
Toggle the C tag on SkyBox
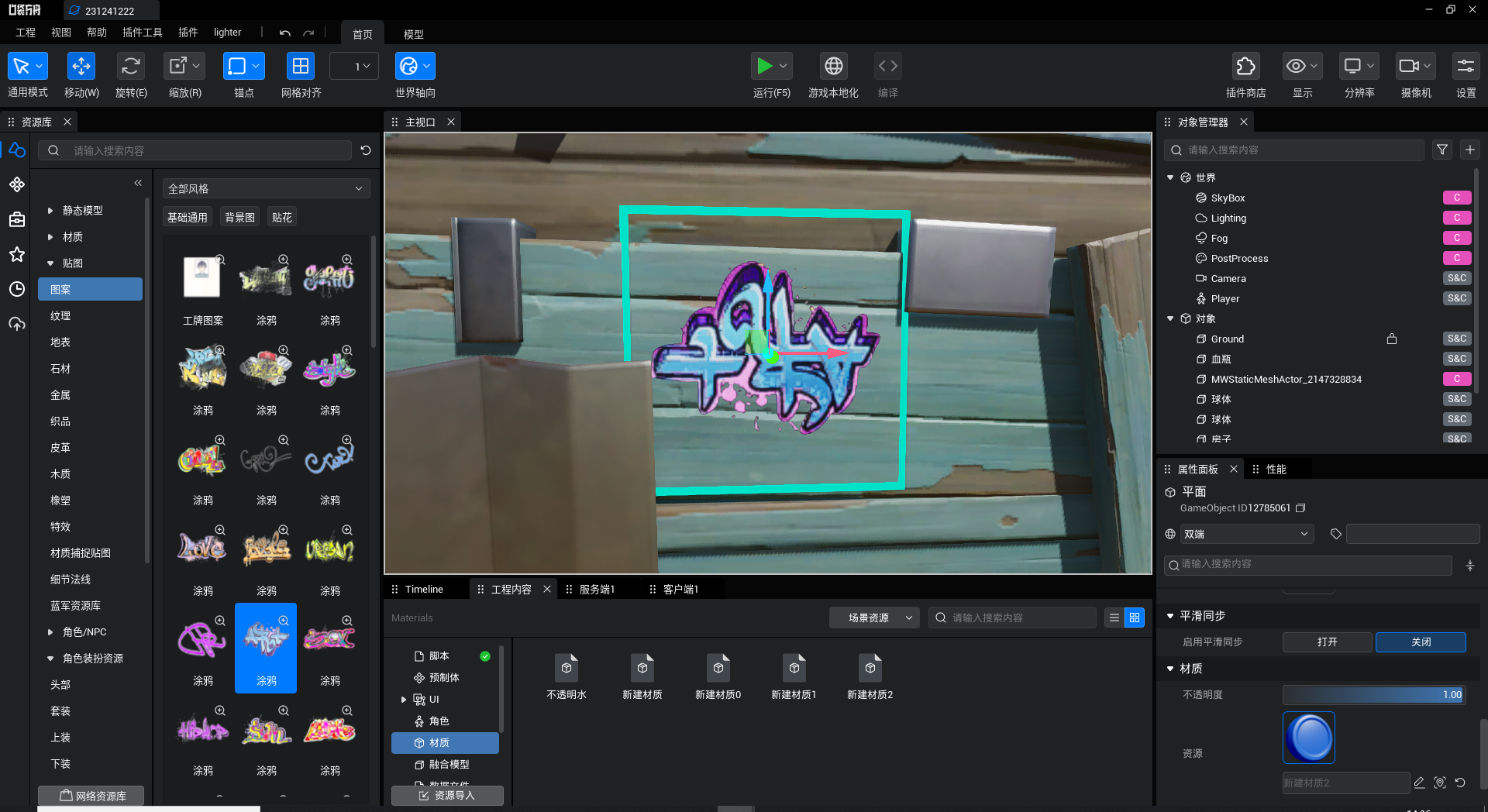pos(1457,198)
